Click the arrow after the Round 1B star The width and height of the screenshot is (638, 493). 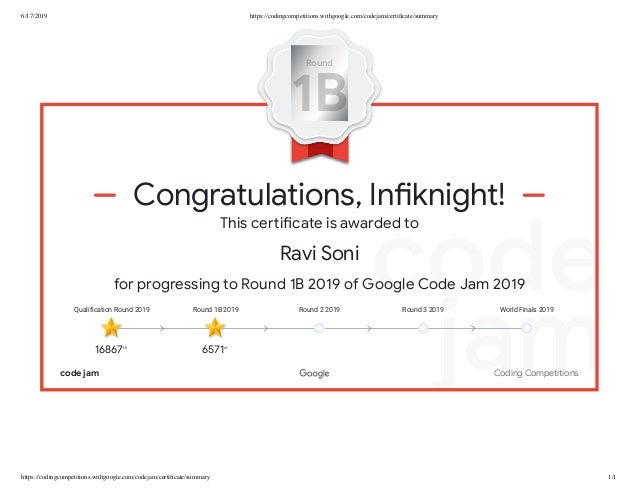(x=266, y=328)
